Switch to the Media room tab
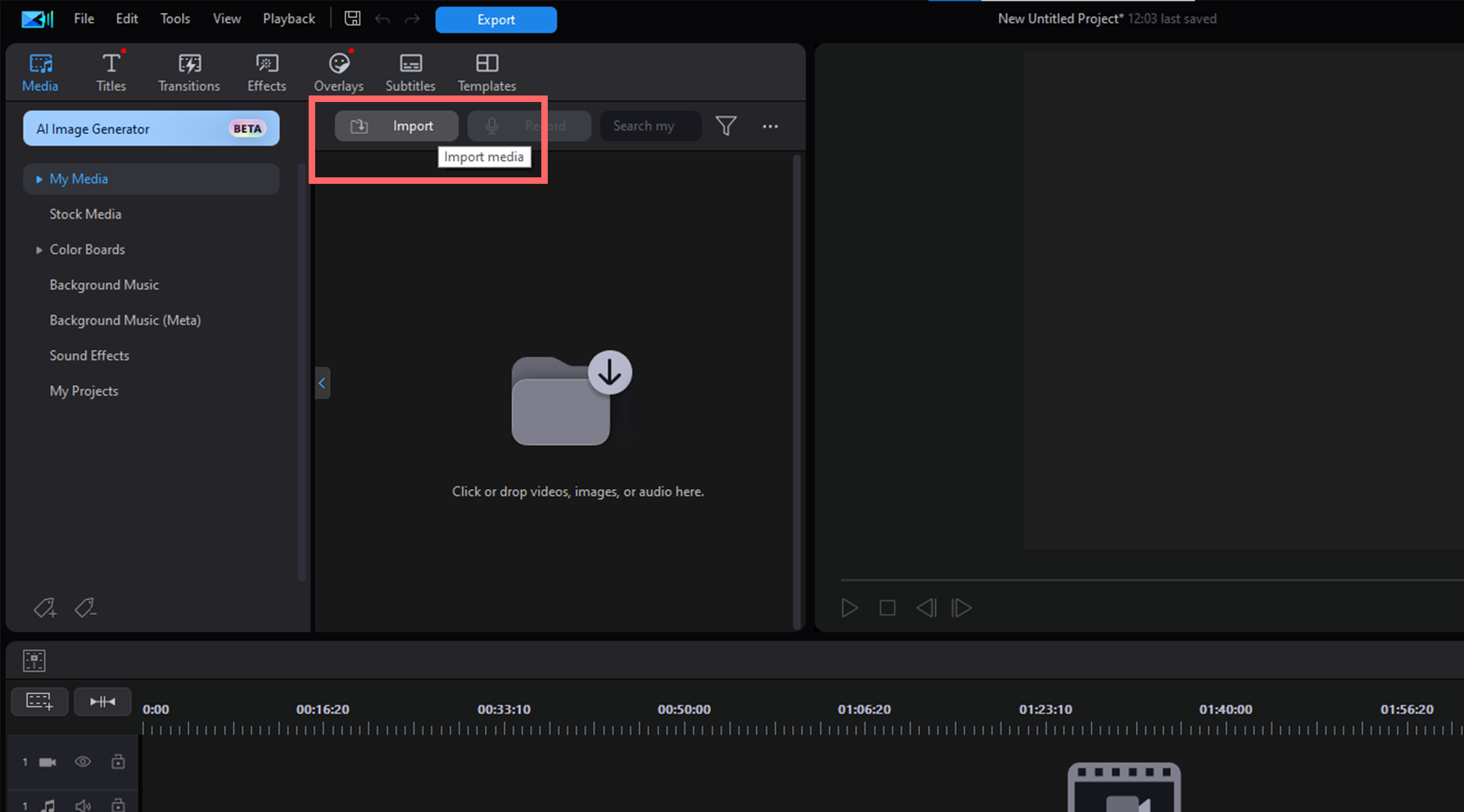This screenshot has height=812, width=1464. click(x=40, y=73)
